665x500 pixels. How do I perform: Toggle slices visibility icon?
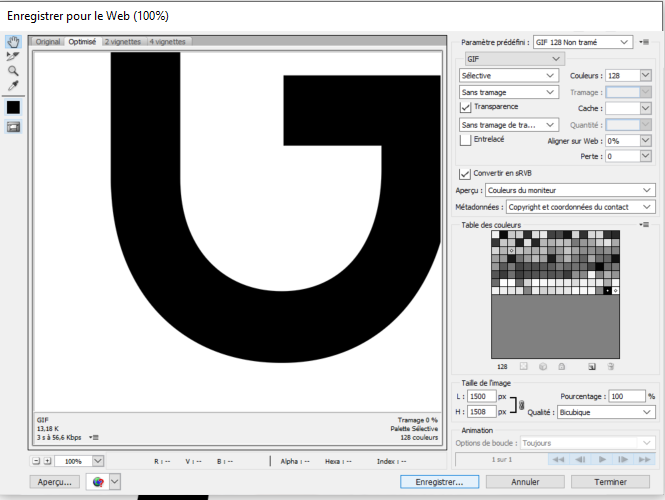(x=13, y=127)
